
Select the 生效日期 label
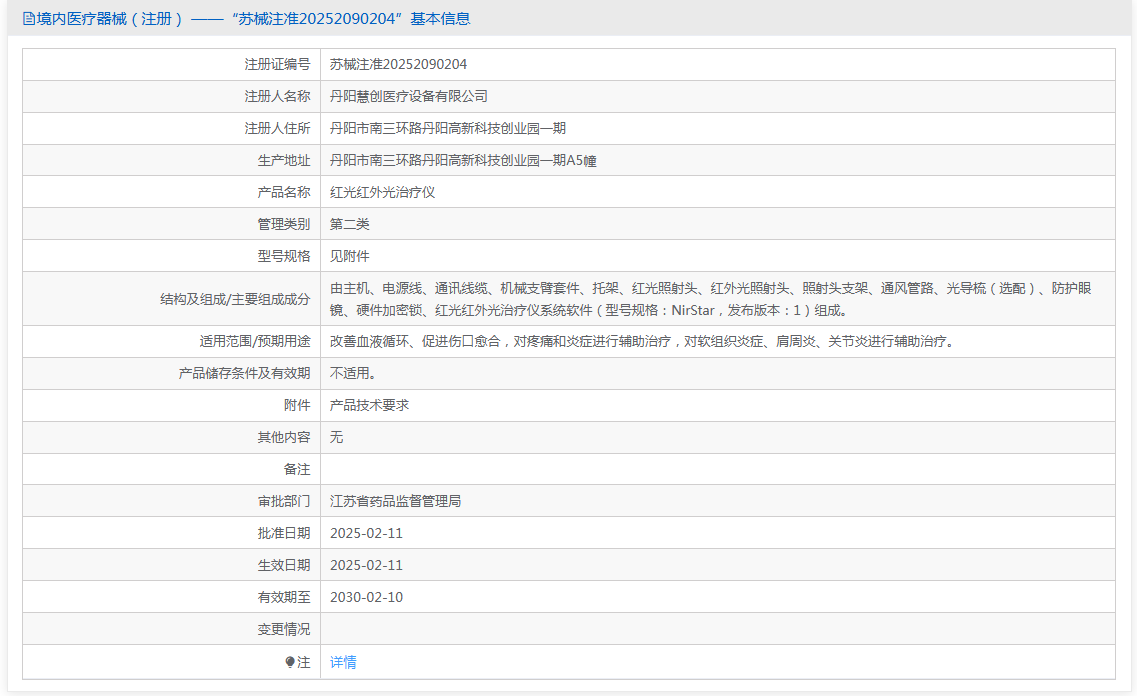coord(284,565)
